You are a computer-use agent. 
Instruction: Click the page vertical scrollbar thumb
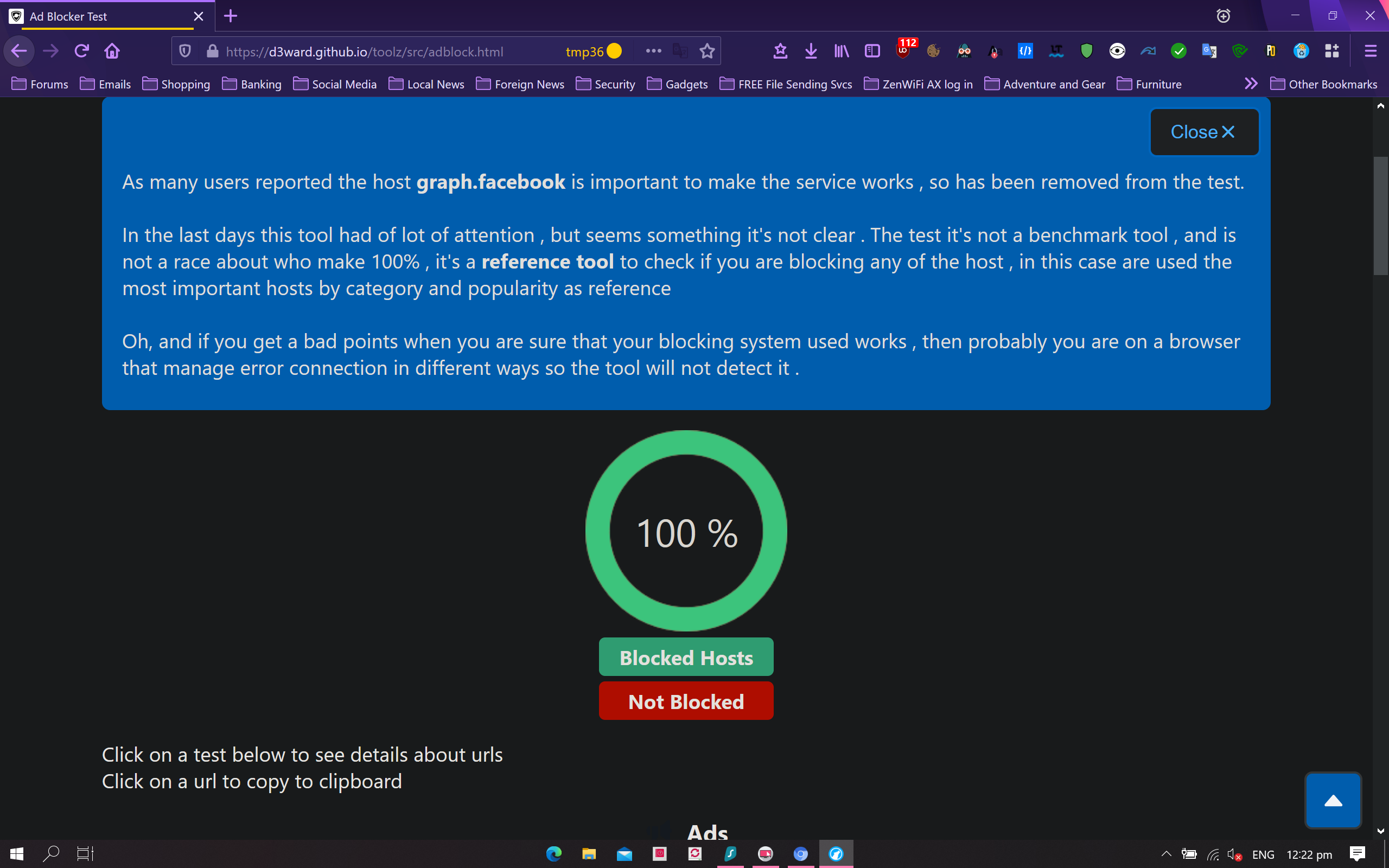pyautogui.click(x=1380, y=215)
